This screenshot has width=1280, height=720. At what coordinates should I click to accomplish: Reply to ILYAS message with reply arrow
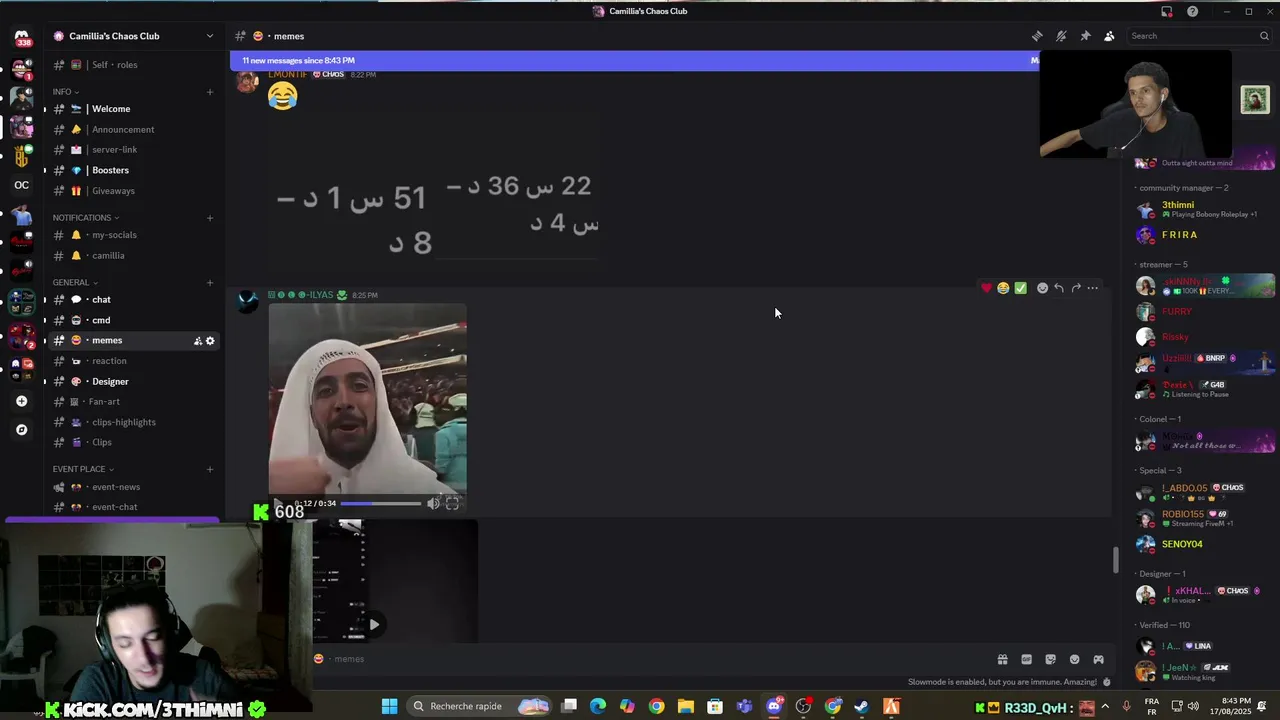pyautogui.click(x=1059, y=288)
